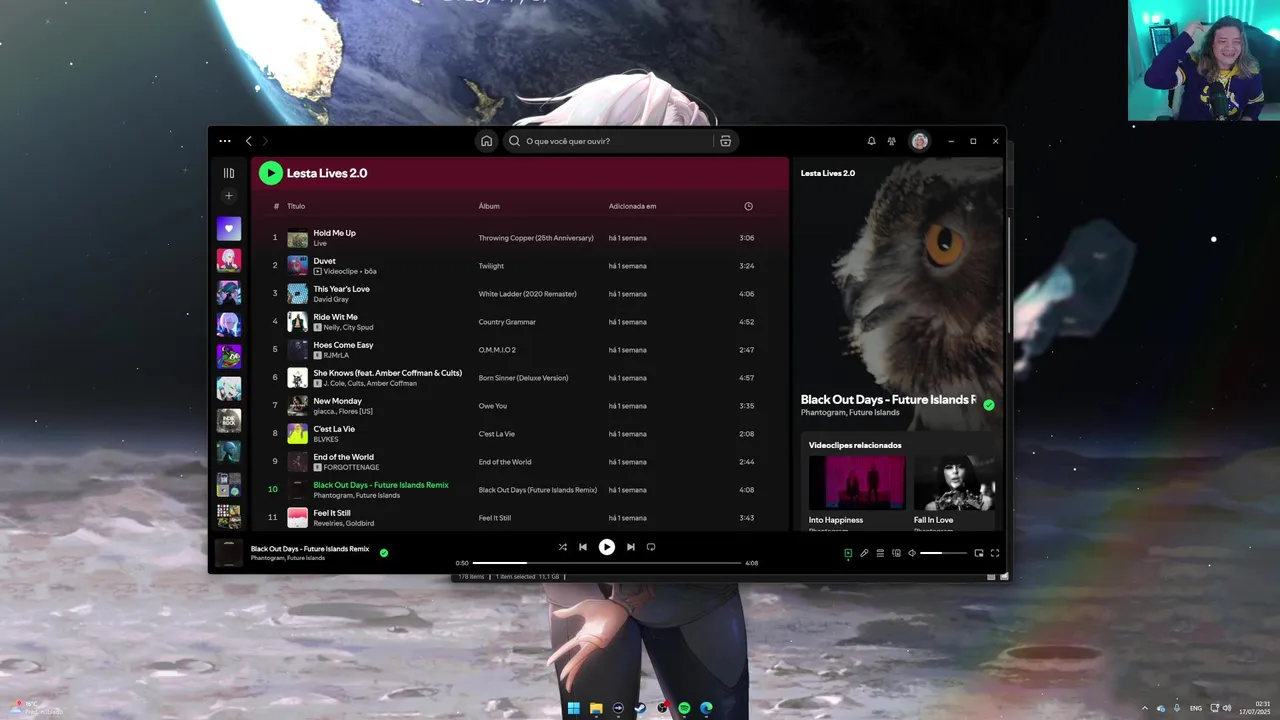
Task: Go back with the left arrow
Action: tap(249, 141)
